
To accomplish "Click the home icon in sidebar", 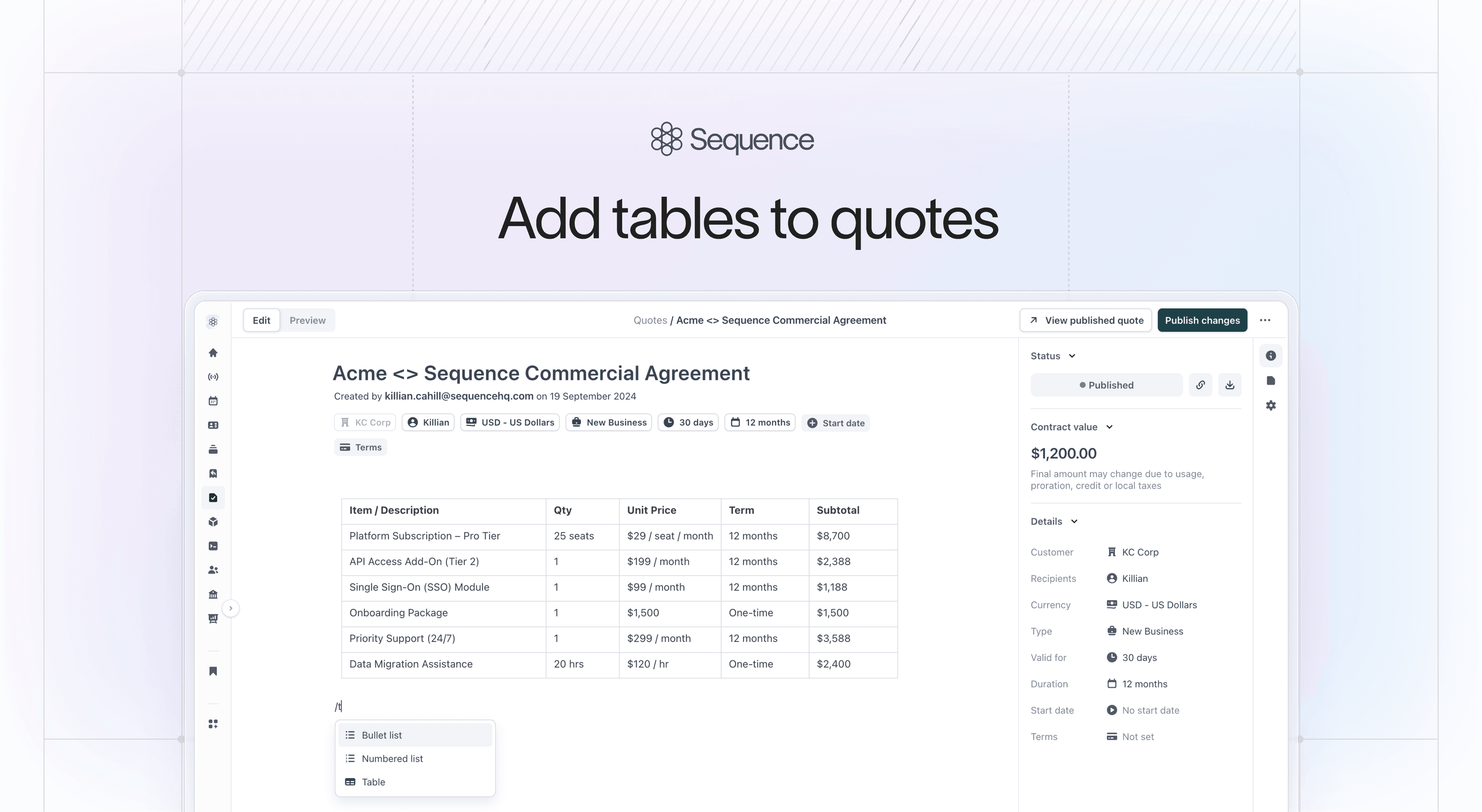I will [213, 353].
